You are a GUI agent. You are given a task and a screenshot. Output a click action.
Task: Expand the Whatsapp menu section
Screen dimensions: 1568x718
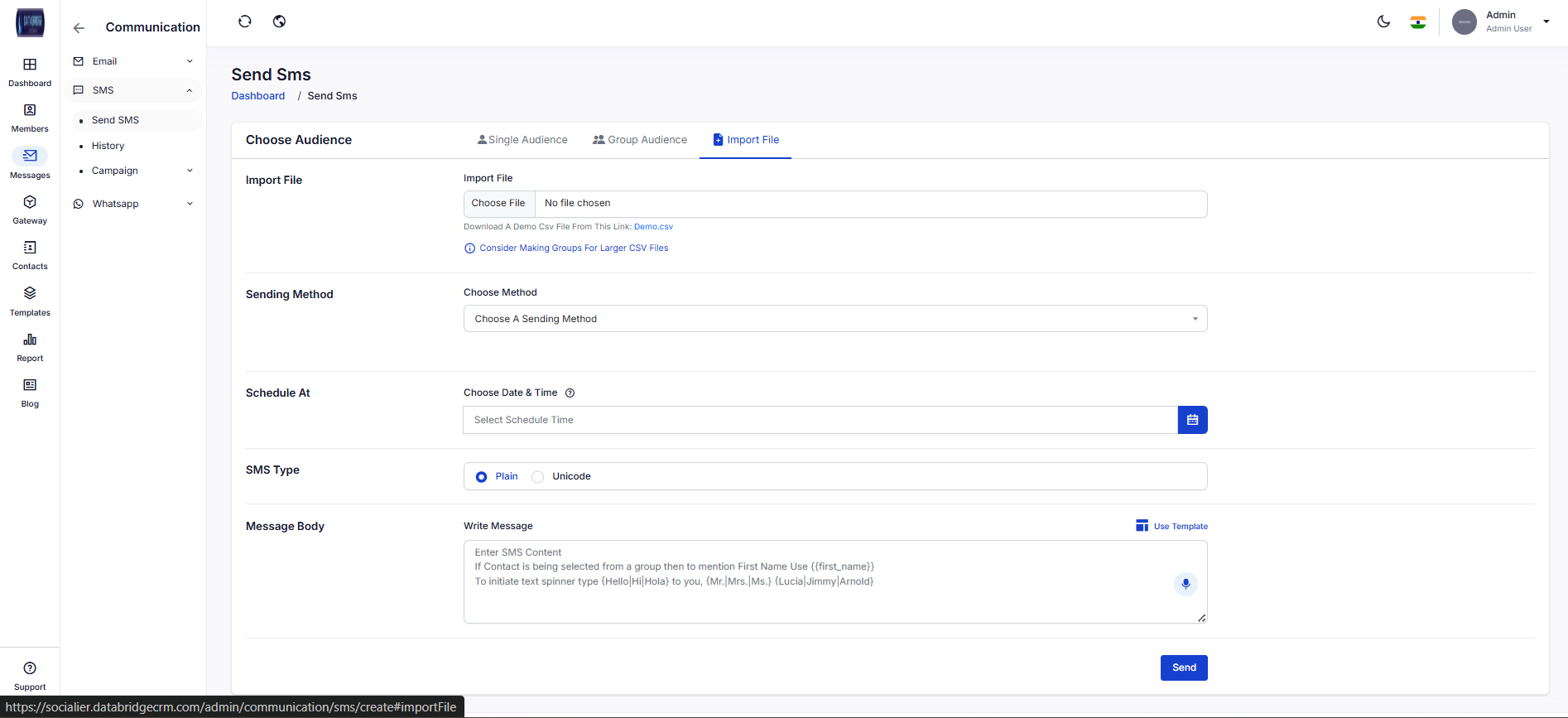point(133,204)
